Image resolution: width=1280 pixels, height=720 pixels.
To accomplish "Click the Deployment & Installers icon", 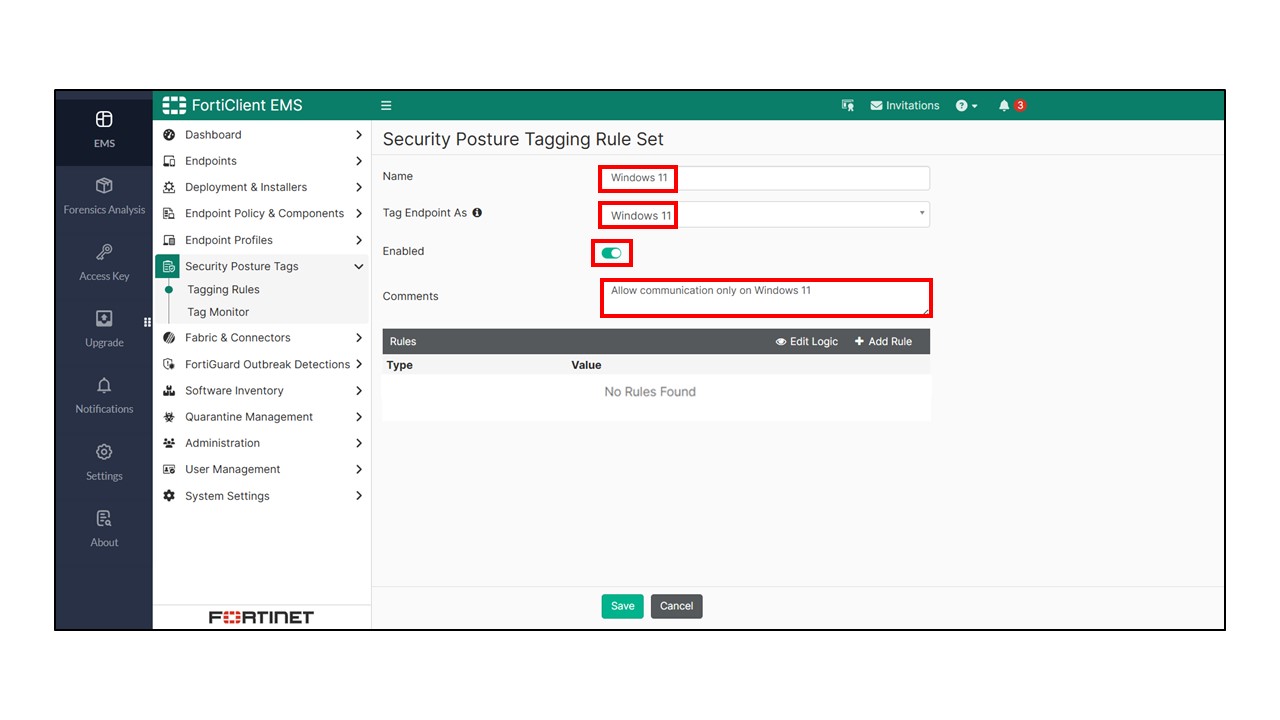I will (169, 187).
